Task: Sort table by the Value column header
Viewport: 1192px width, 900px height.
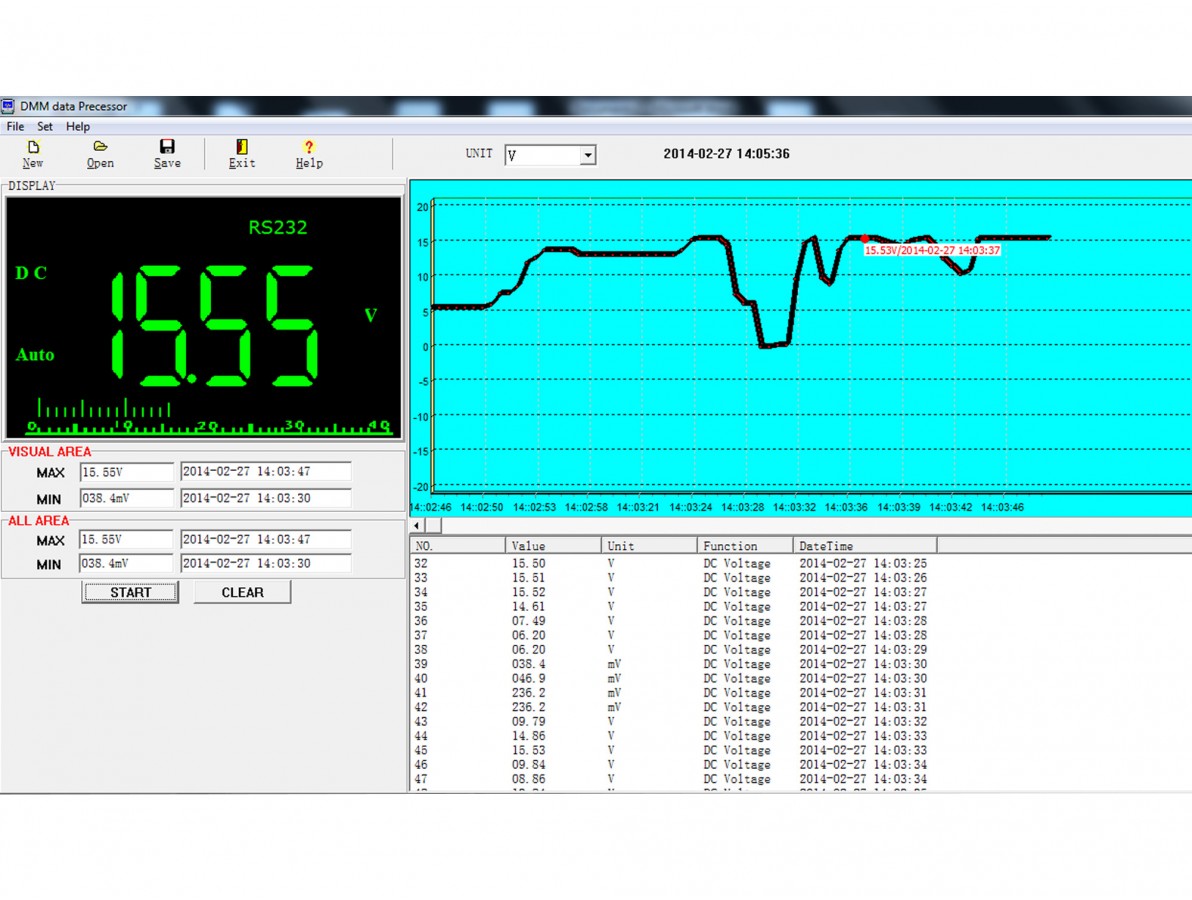Action: [553, 545]
